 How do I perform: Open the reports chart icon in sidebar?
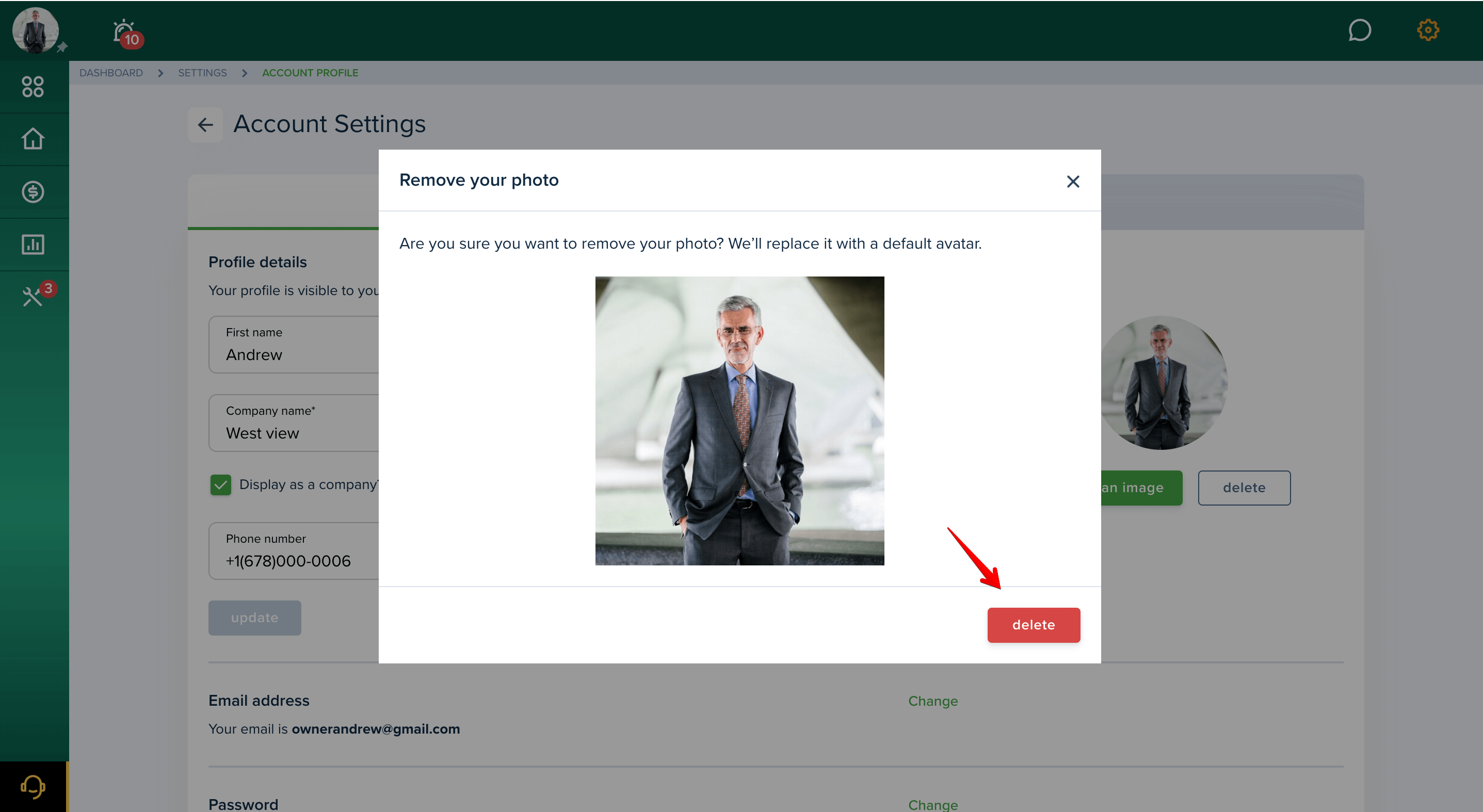pos(33,245)
